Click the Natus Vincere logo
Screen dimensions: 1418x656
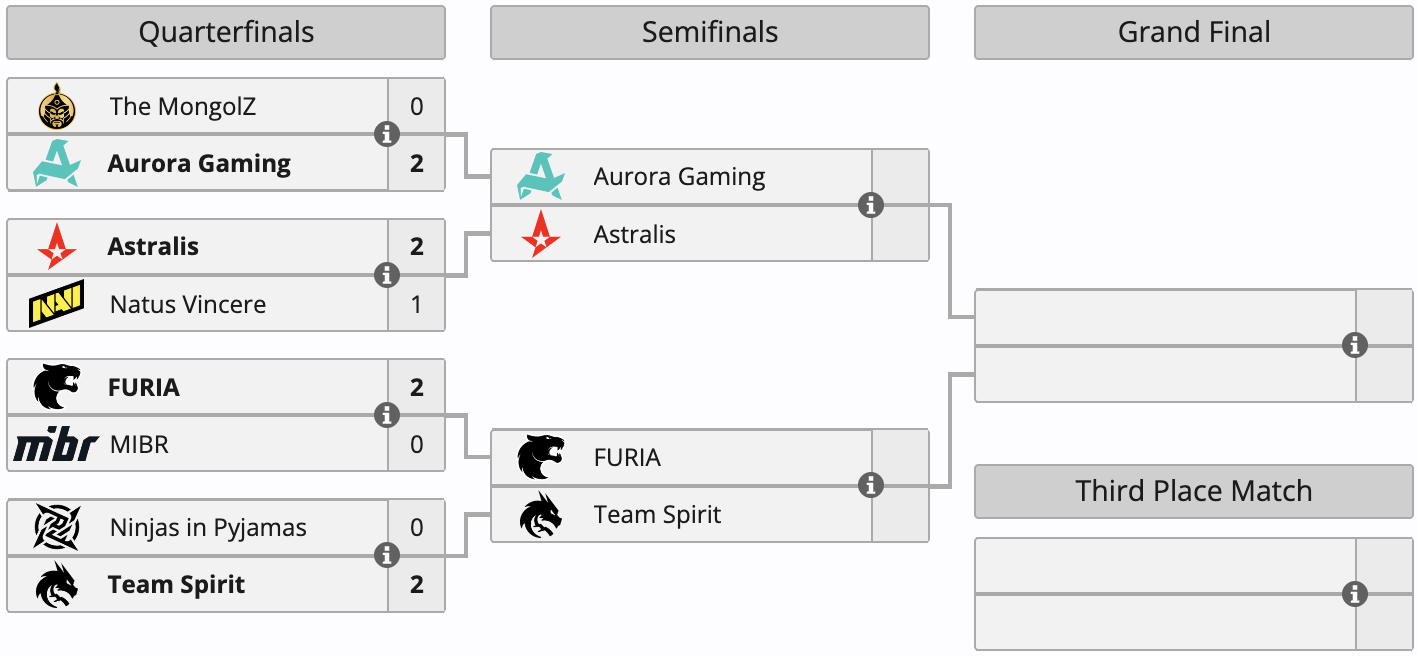(x=57, y=304)
